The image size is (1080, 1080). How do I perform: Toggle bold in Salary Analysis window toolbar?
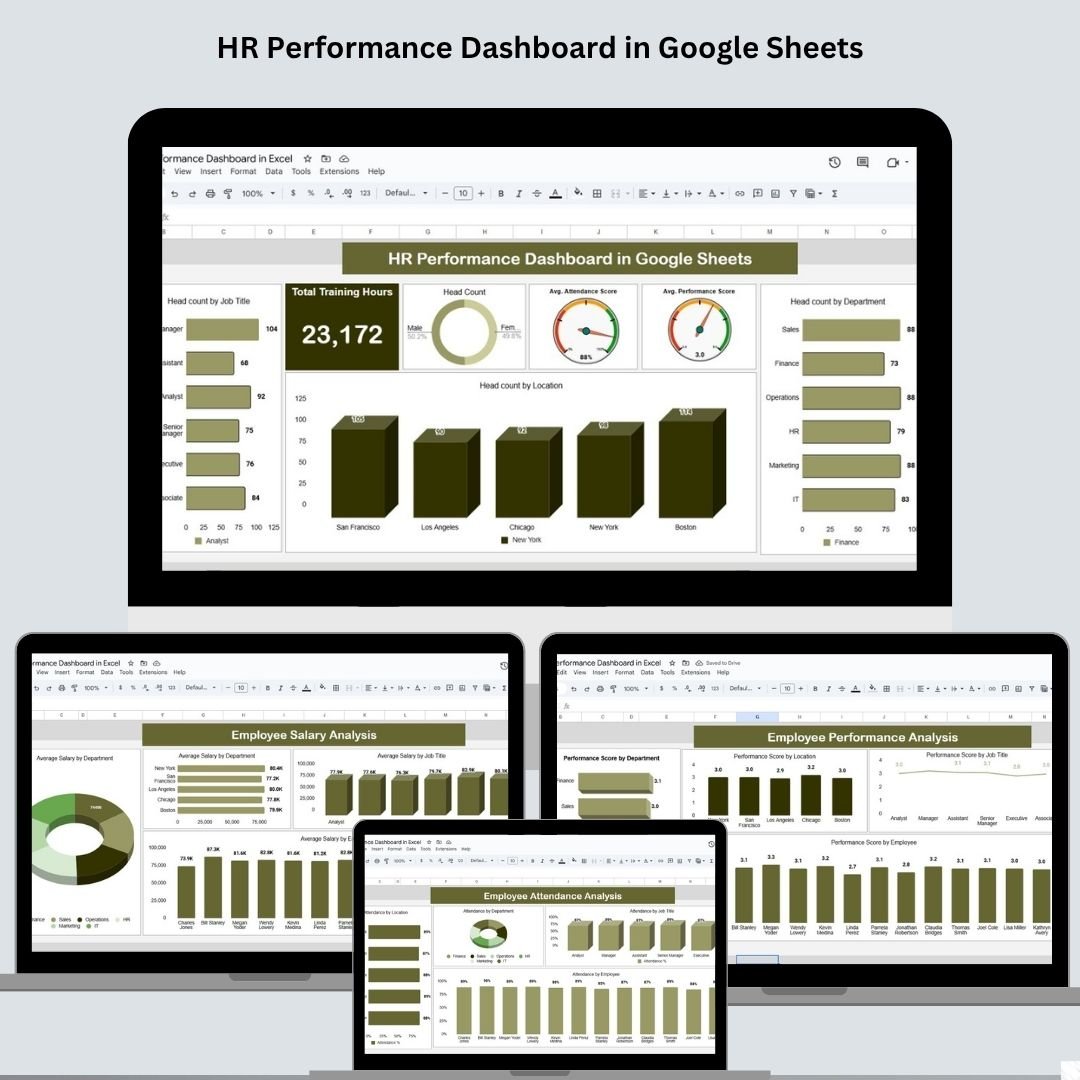click(267, 688)
